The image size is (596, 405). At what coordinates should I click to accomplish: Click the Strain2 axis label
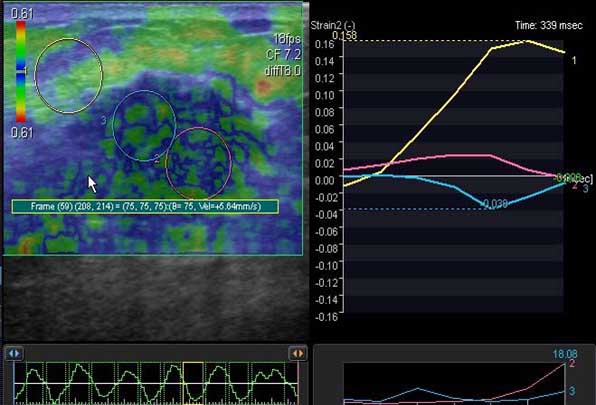pos(333,25)
